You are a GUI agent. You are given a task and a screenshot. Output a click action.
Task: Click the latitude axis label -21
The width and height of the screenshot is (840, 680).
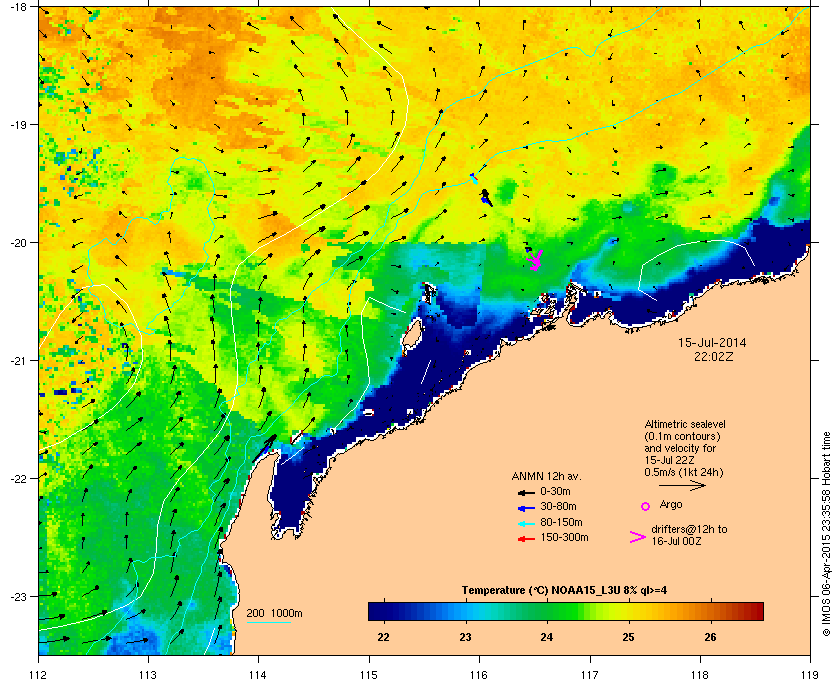pyautogui.click(x=18, y=361)
